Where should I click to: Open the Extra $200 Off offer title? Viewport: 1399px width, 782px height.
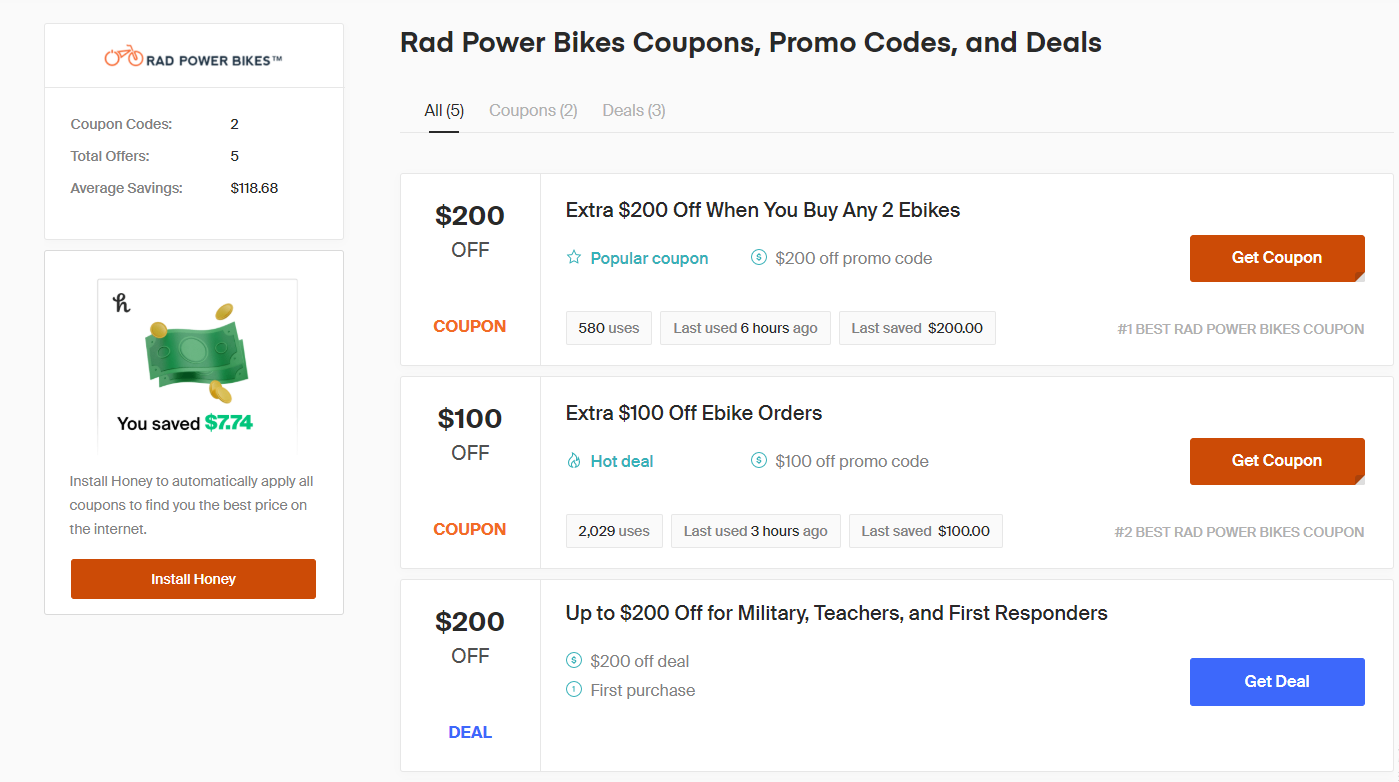tap(762, 210)
